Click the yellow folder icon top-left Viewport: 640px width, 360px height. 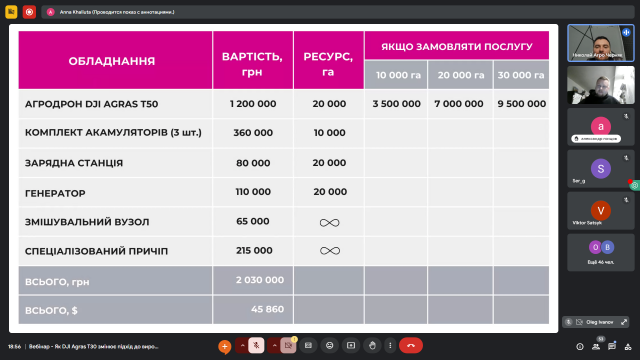11,12
